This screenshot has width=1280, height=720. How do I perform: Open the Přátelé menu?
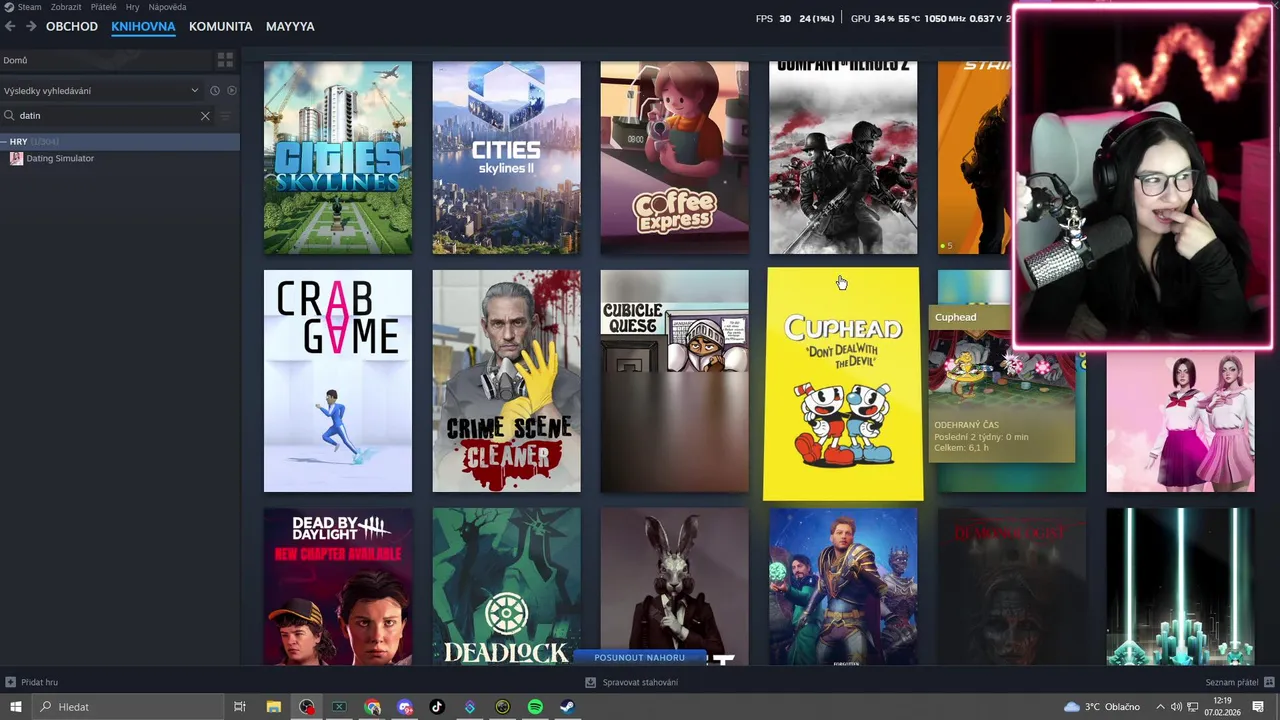(103, 7)
